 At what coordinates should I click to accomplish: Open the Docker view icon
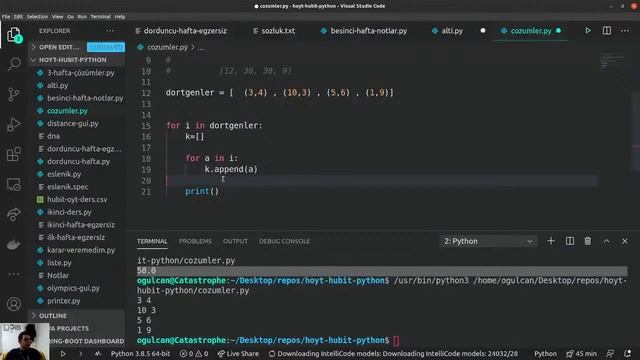tap(14, 244)
